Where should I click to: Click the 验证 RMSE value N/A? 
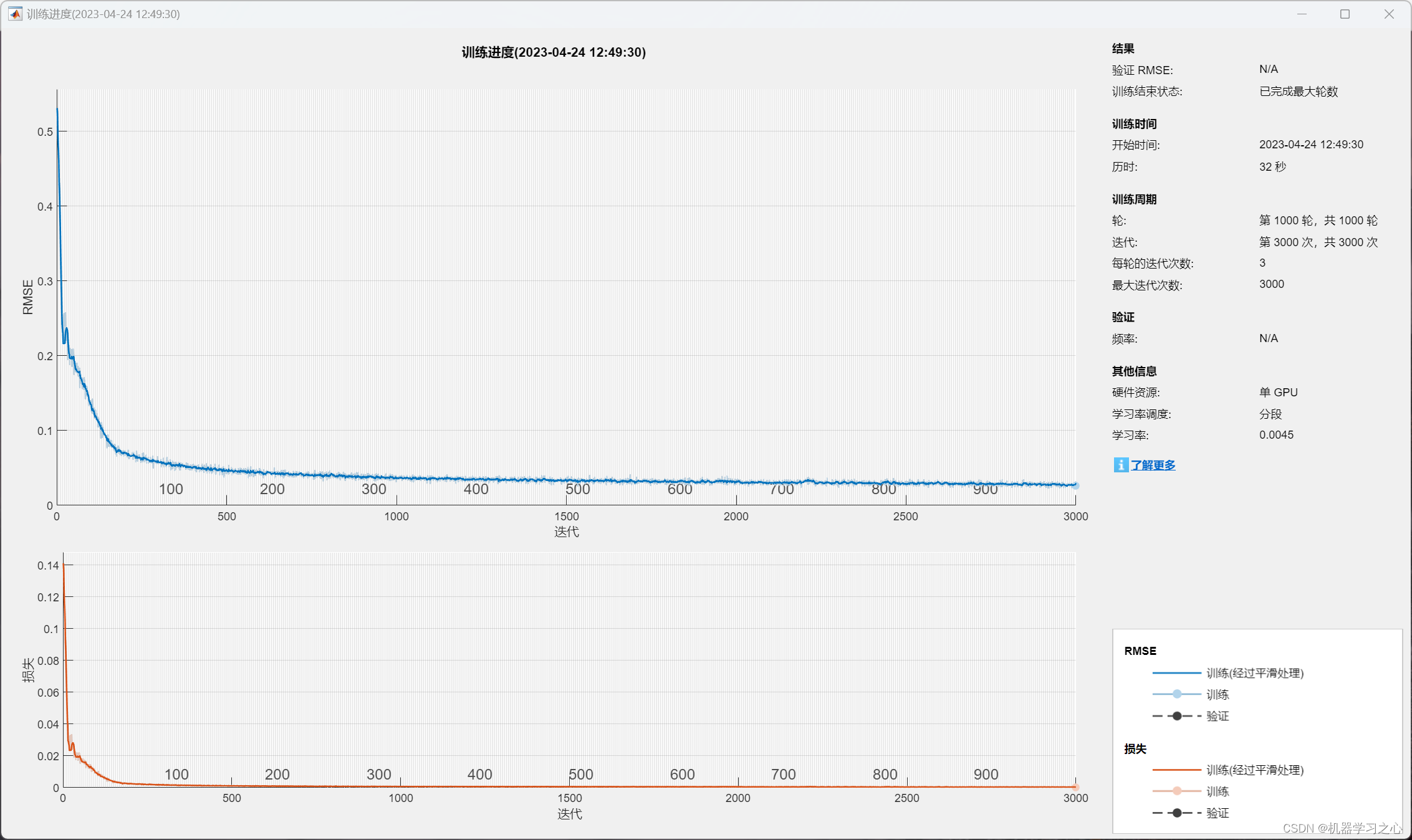click(x=1269, y=69)
